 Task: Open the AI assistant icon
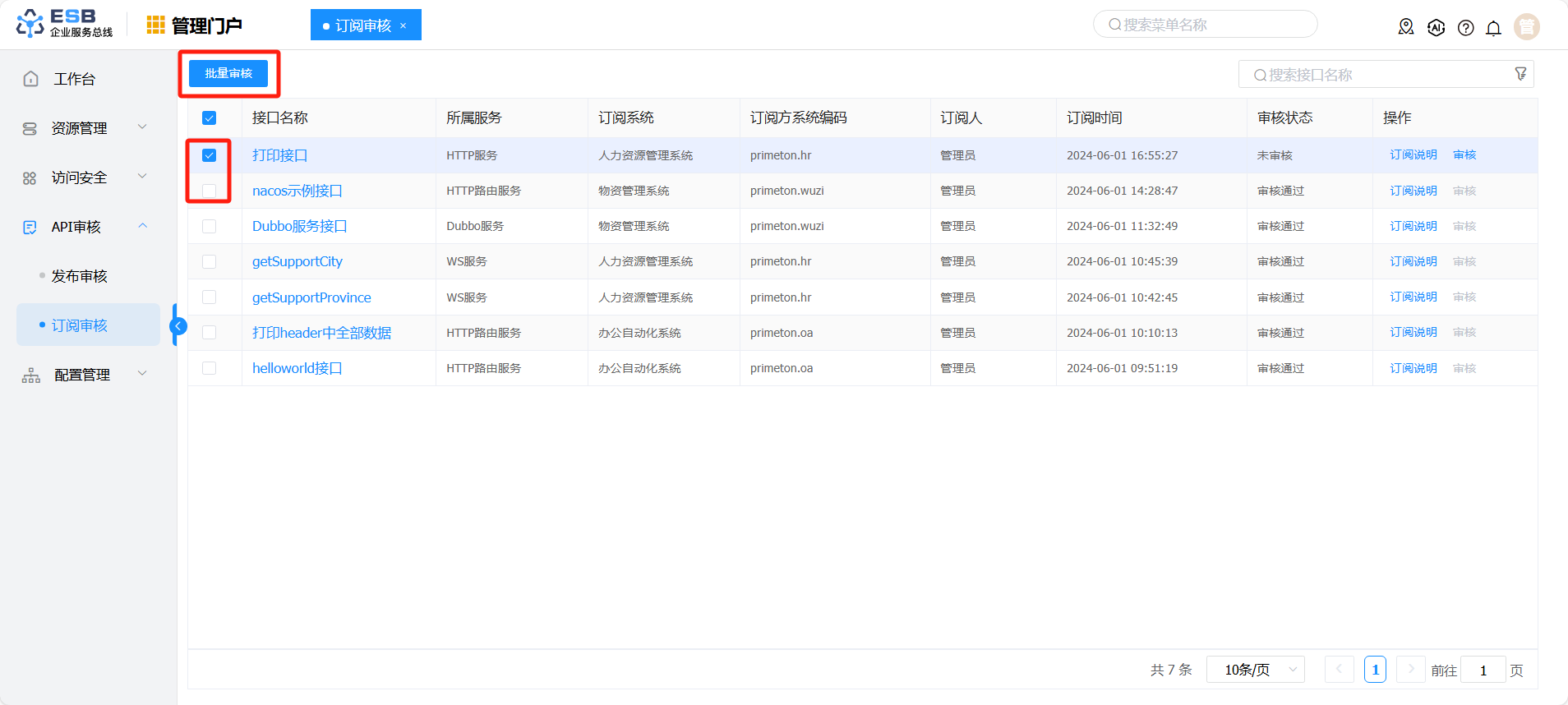(1436, 27)
